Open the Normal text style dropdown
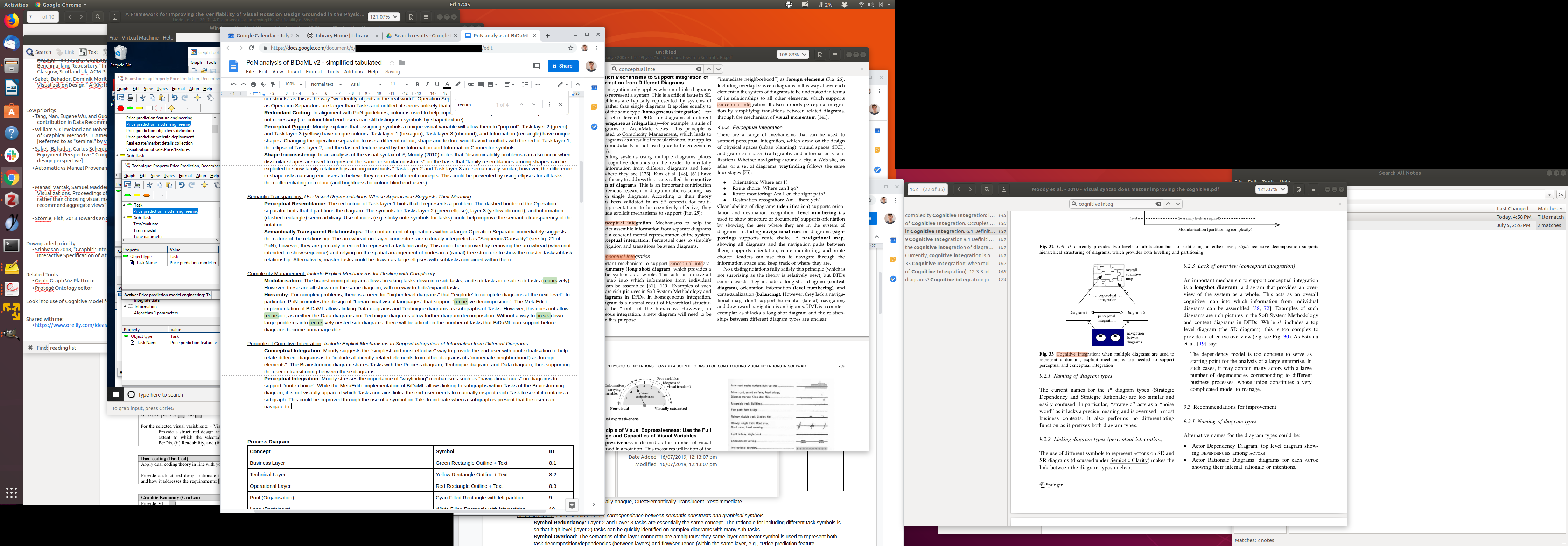Viewport: 1568px width, 546px height. pyautogui.click(x=325, y=85)
